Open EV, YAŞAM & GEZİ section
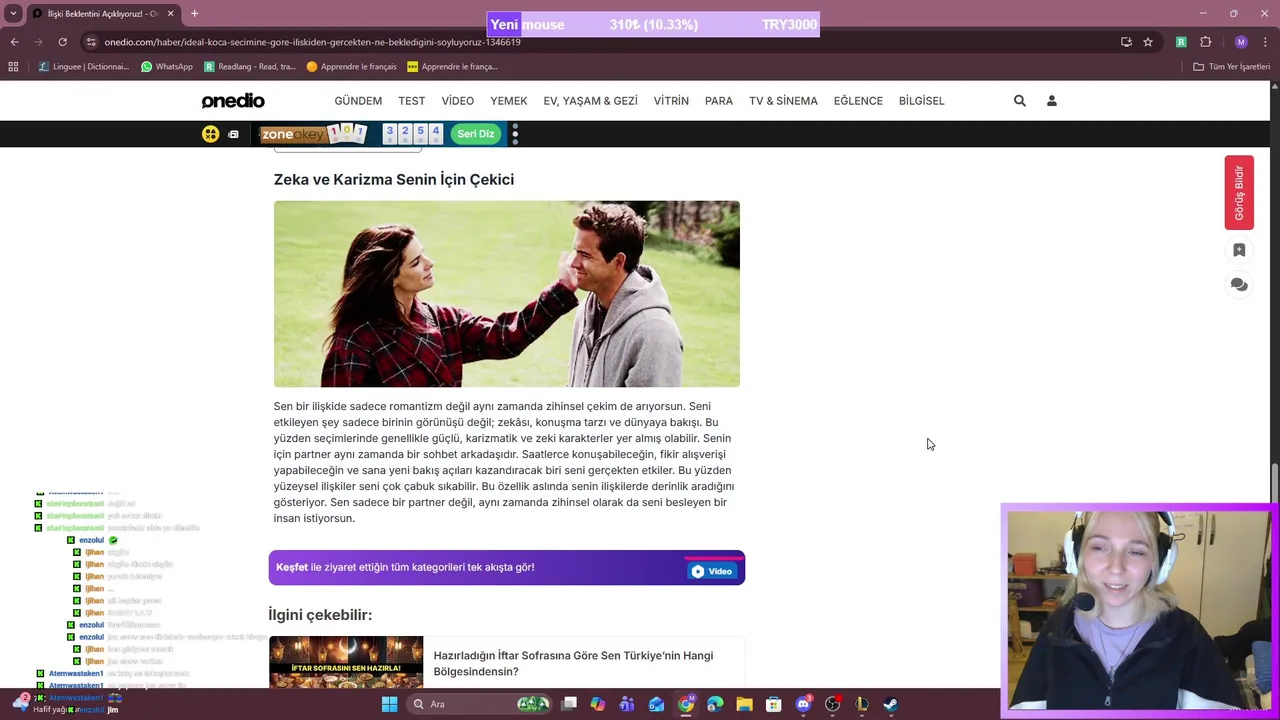 tap(590, 101)
